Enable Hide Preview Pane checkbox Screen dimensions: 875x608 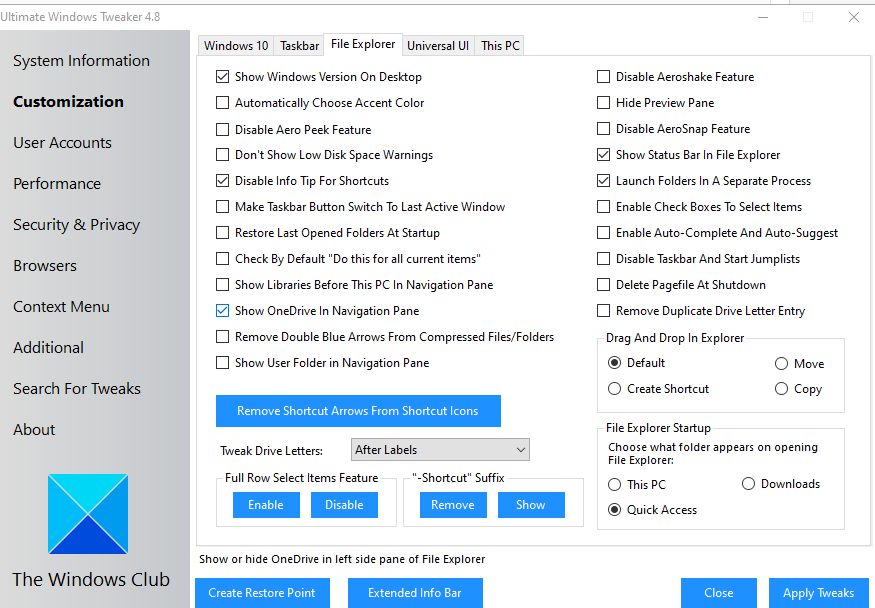tap(603, 103)
